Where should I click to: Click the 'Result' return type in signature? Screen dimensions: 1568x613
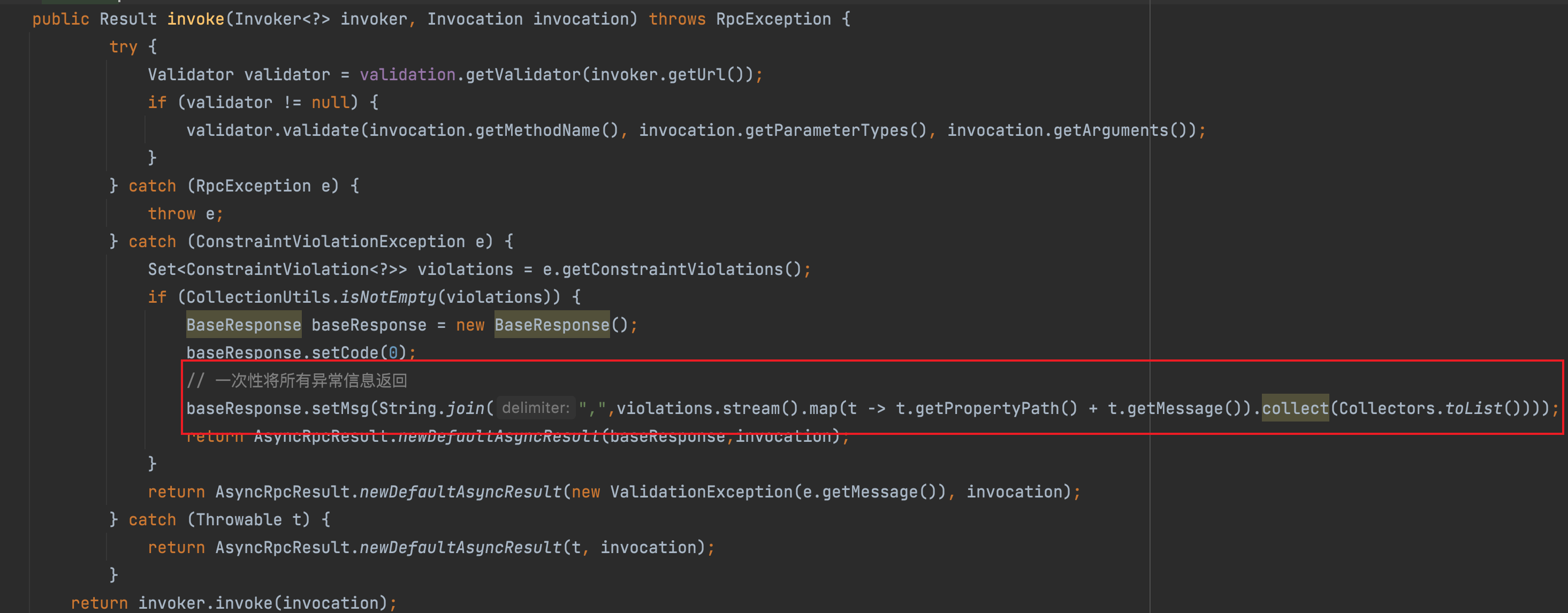[128, 19]
